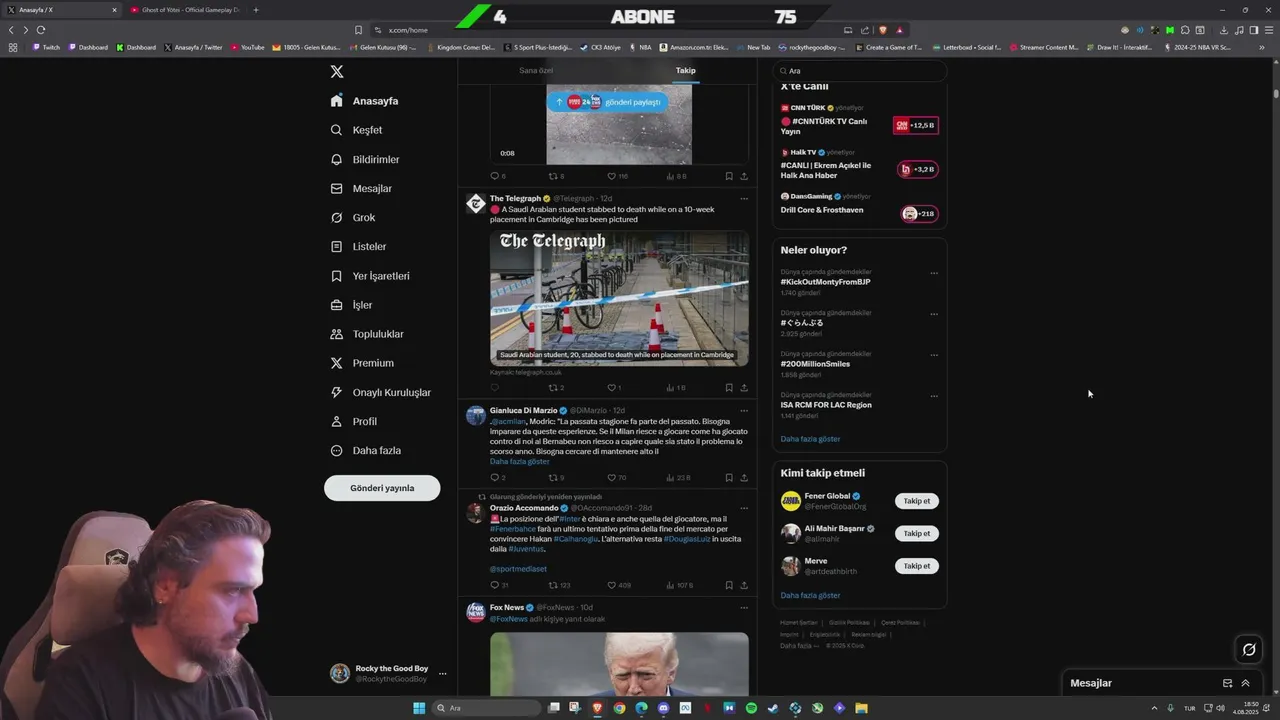Open Profil page
Screen dimensions: 1280x720
point(354,421)
